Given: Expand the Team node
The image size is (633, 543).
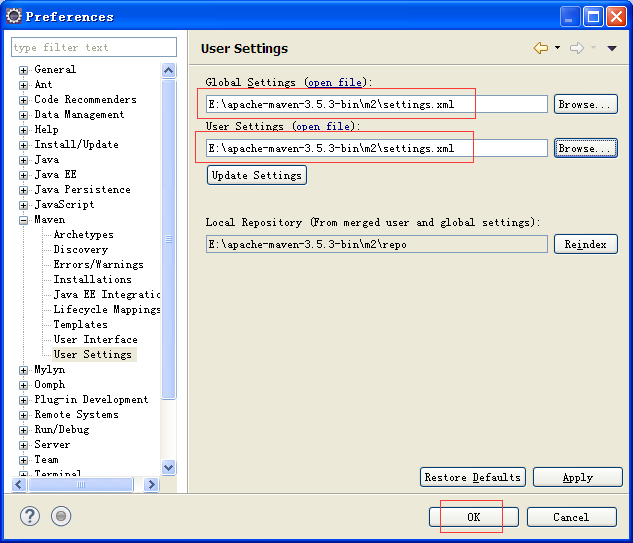Looking at the screenshot, I should tap(23, 460).
